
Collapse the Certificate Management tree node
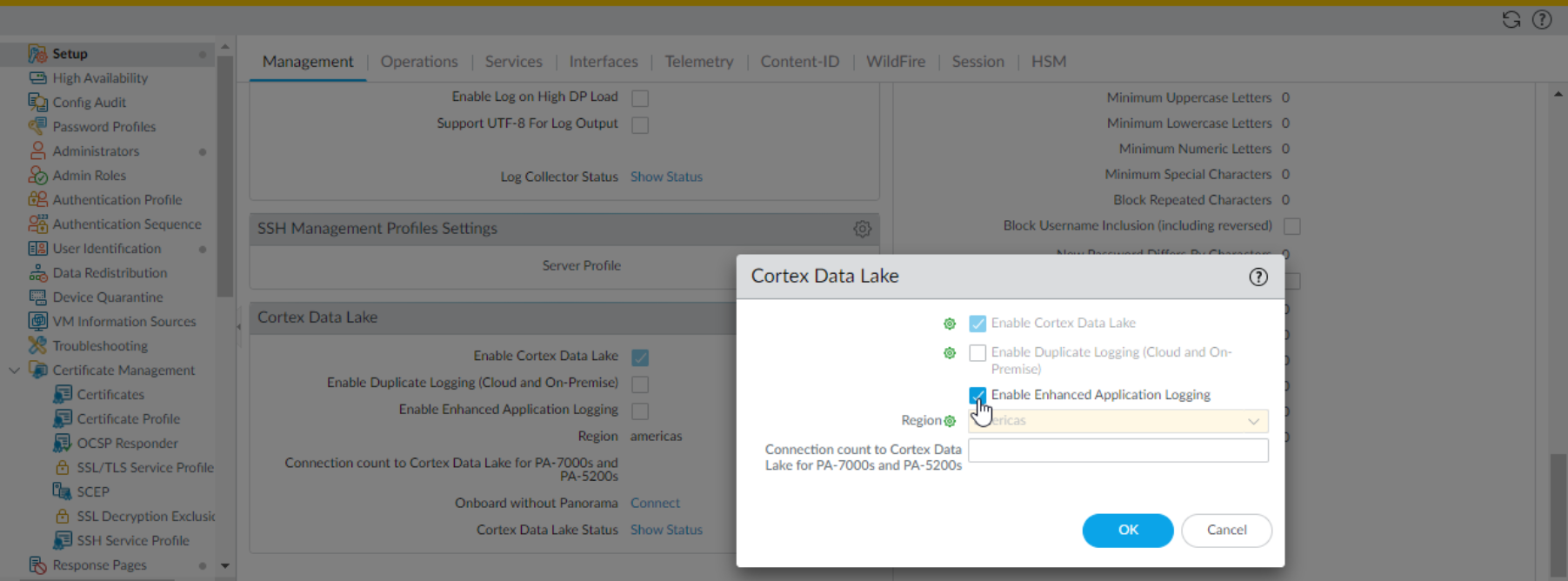coord(14,371)
